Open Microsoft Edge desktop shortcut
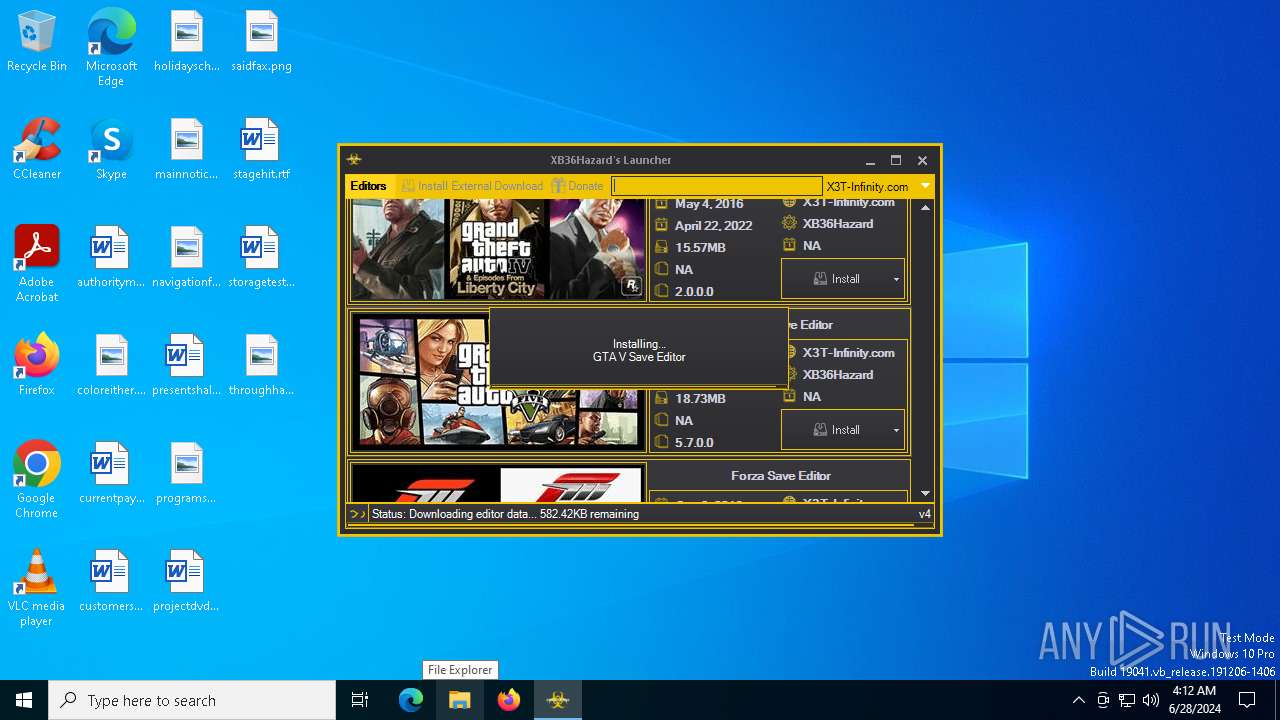 coord(111,48)
